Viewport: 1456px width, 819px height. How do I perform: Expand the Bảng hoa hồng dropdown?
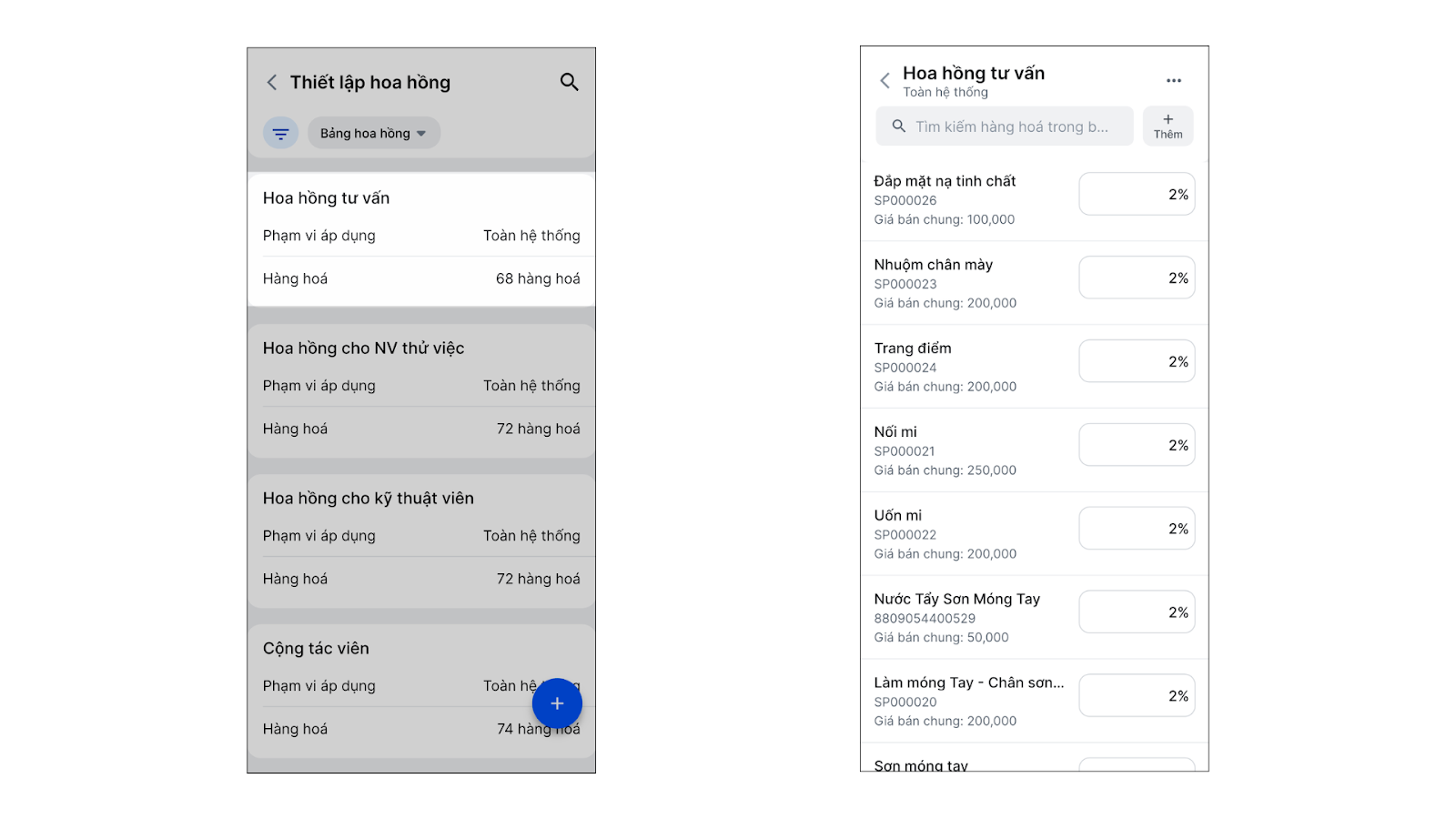374,134
